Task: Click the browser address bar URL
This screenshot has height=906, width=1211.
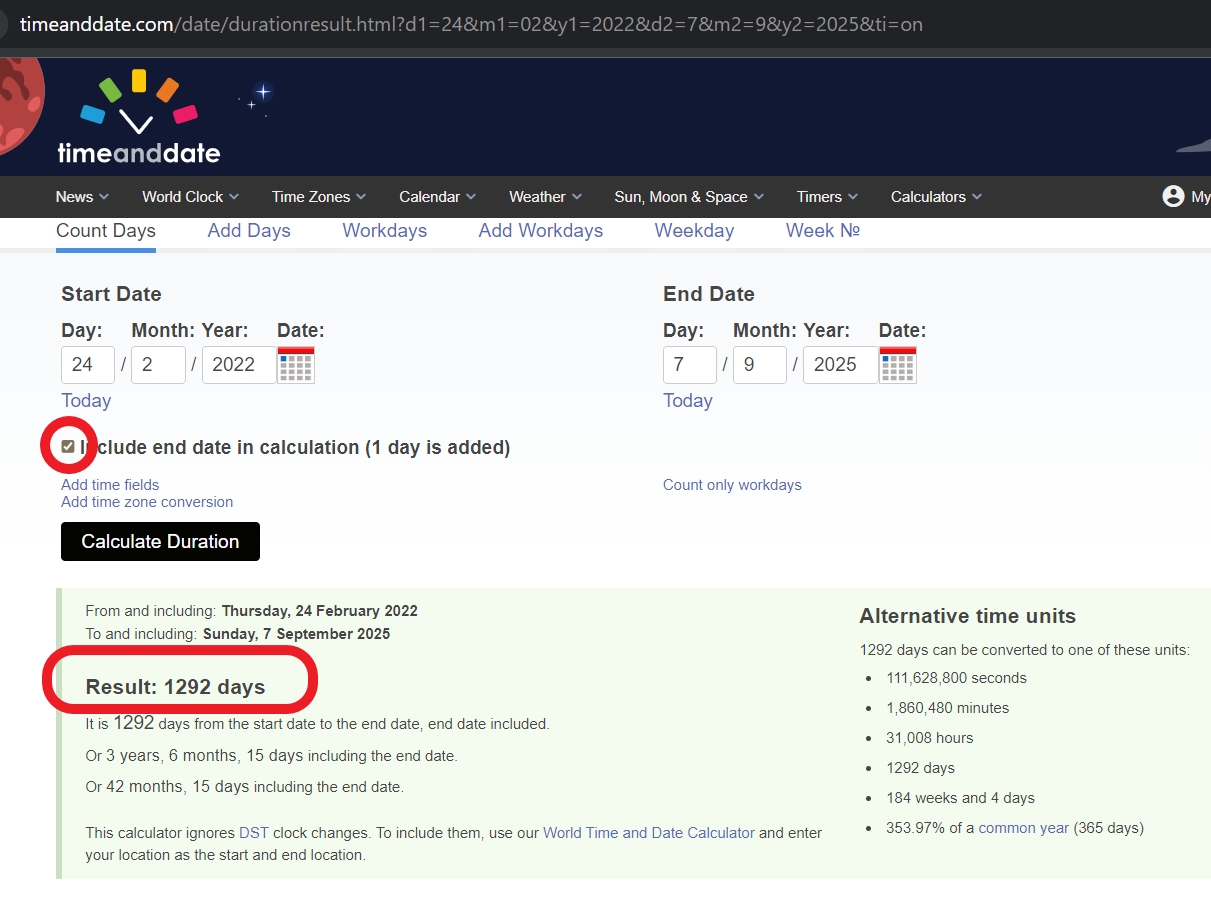Action: pos(471,24)
